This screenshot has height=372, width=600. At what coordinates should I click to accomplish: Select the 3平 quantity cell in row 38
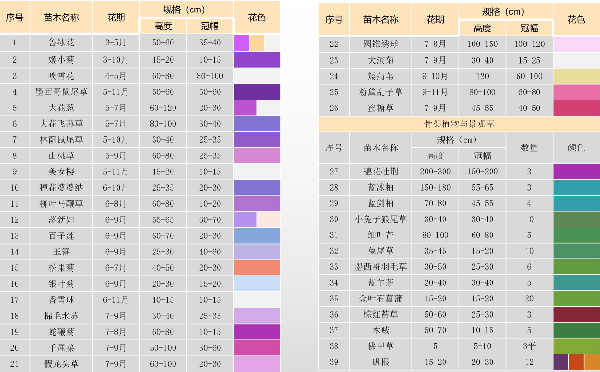pos(529,346)
